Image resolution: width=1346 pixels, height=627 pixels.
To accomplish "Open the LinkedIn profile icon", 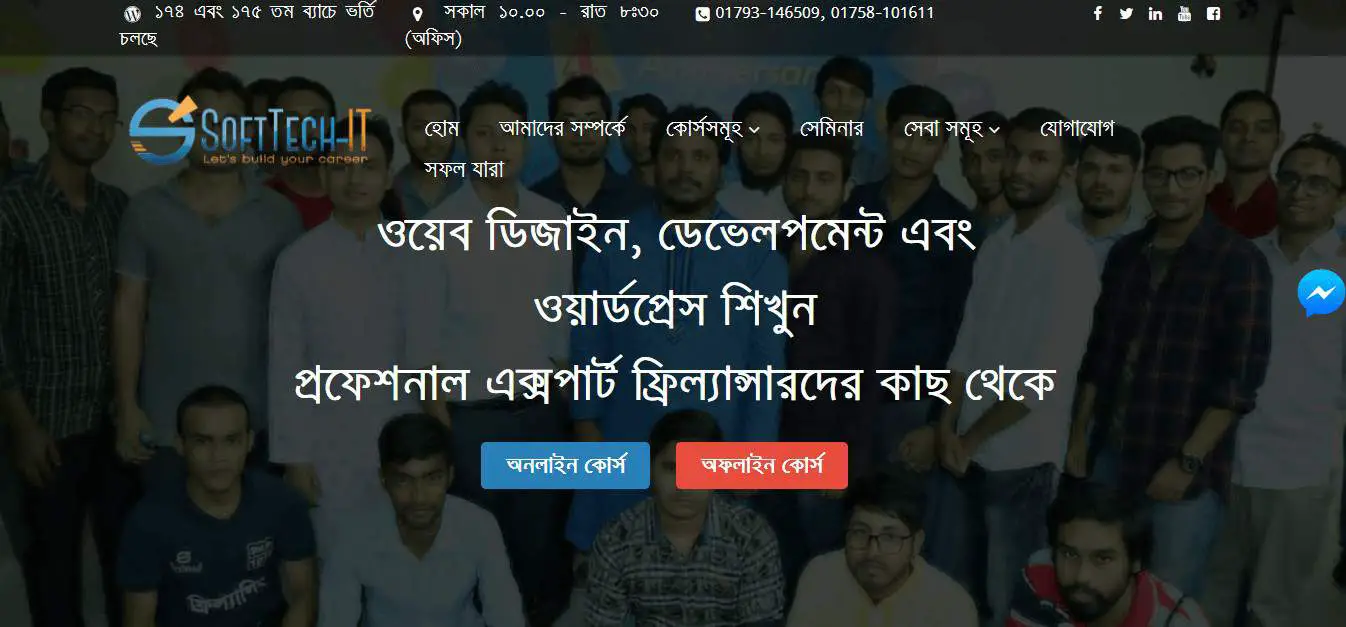I will tap(1156, 14).
